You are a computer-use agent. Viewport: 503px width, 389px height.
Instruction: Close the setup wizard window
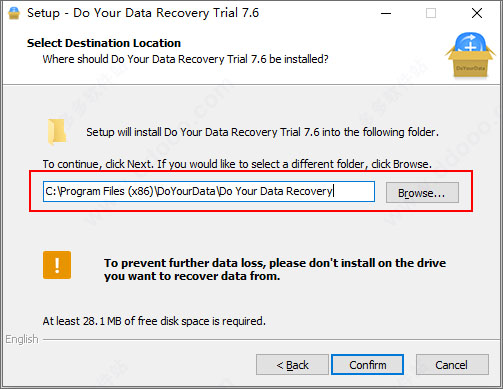click(477, 13)
